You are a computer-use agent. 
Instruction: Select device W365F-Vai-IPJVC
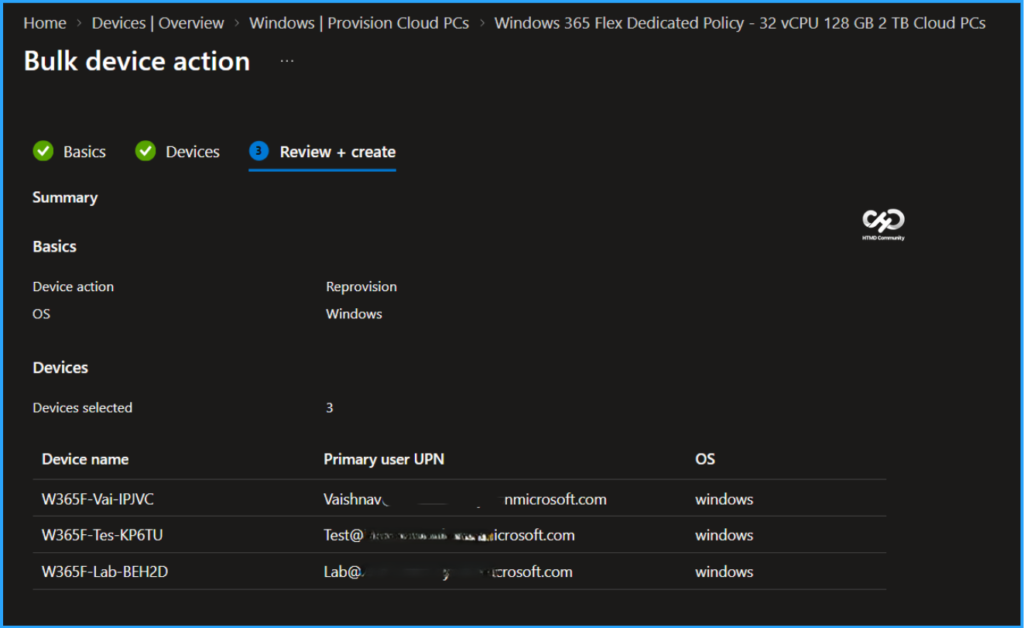pos(97,499)
